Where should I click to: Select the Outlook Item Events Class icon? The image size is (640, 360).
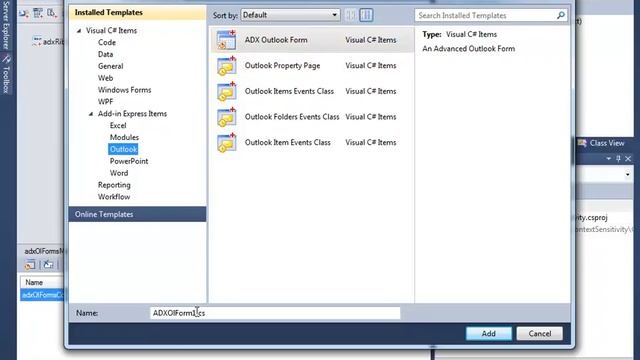coord(227,143)
